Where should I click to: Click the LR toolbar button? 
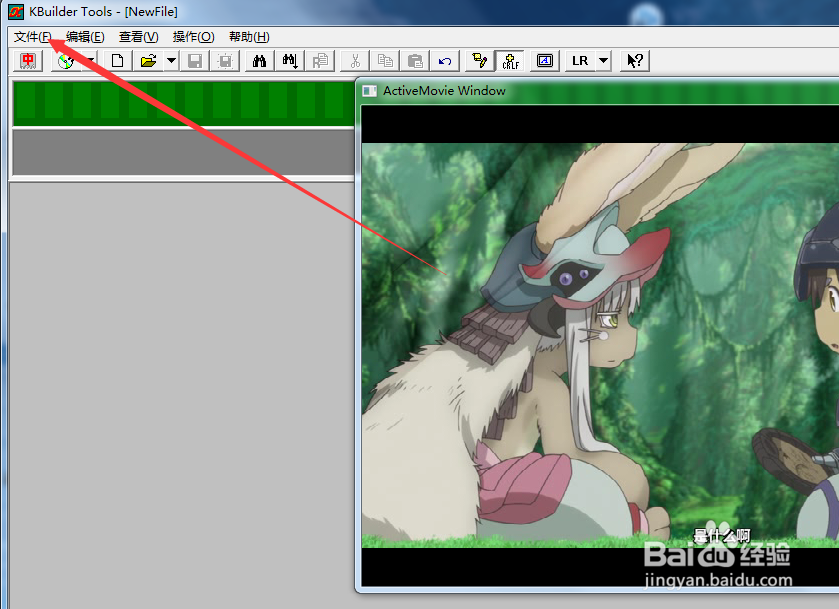pos(580,61)
